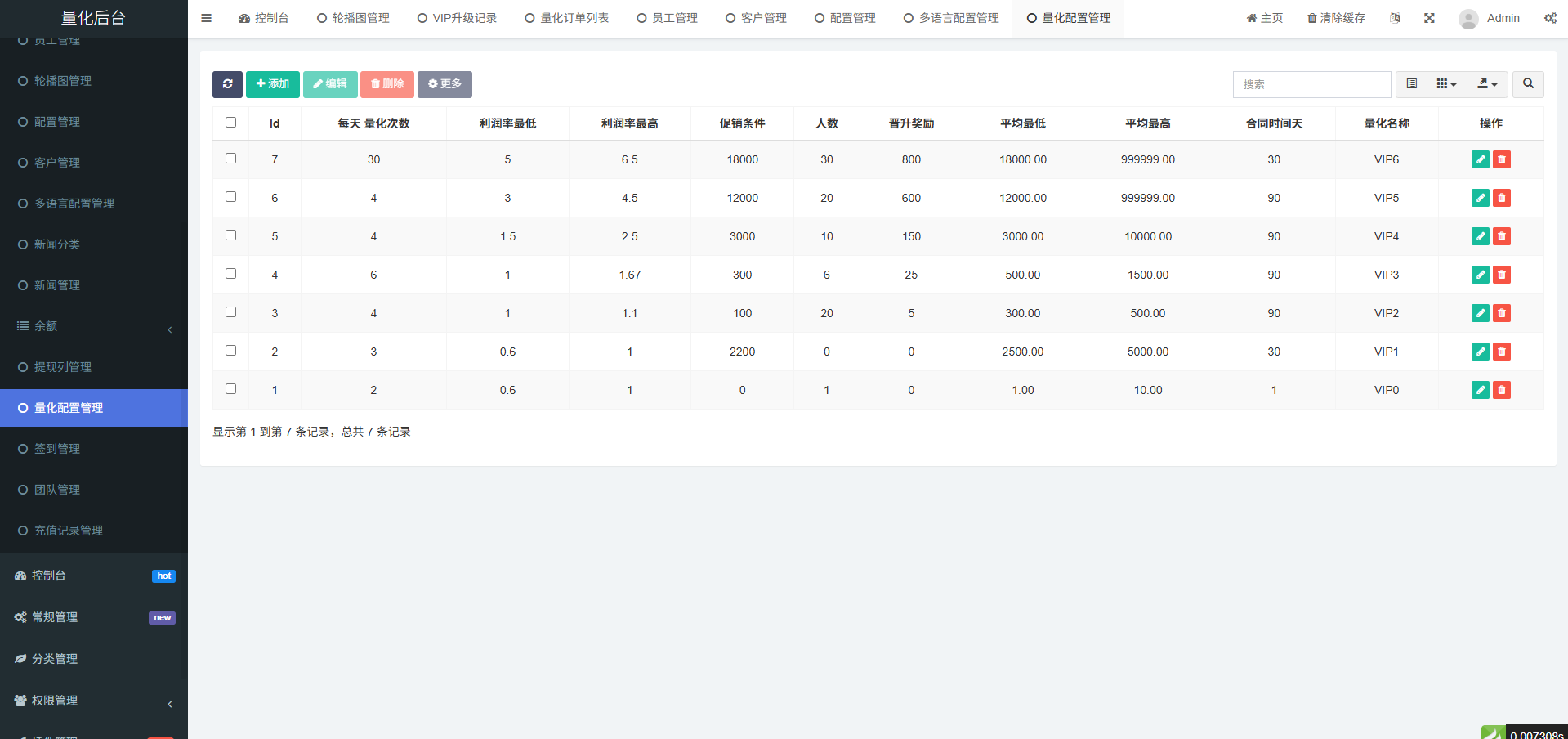Delete the VIP5 row with trash icon
The width and height of the screenshot is (1568, 739).
[1502, 198]
